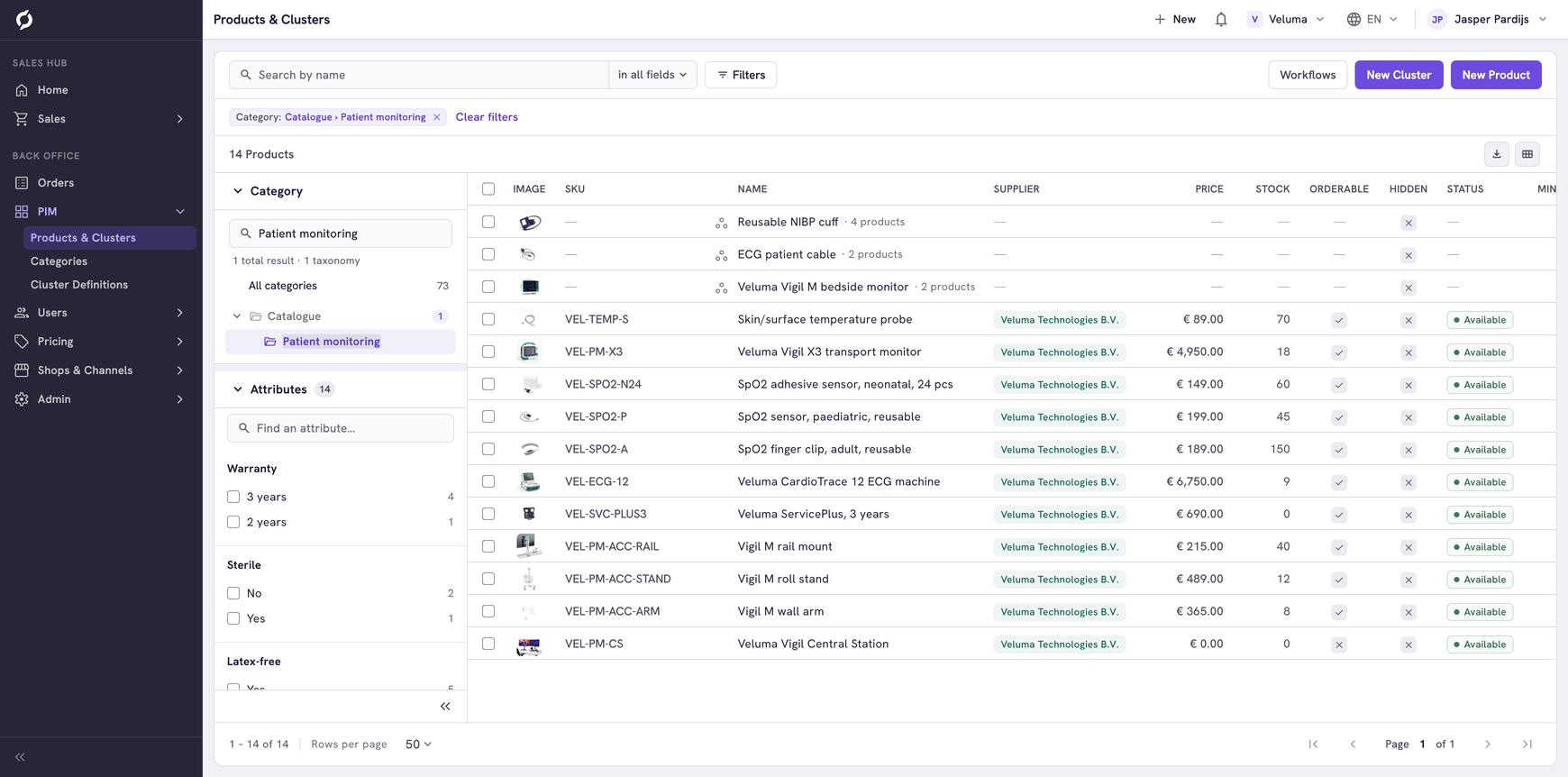This screenshot has height=777, width=1568.
Task: Click the cluster icon beside Veluma Vigil M bedside monitor
Action: (x=721, y=288)
